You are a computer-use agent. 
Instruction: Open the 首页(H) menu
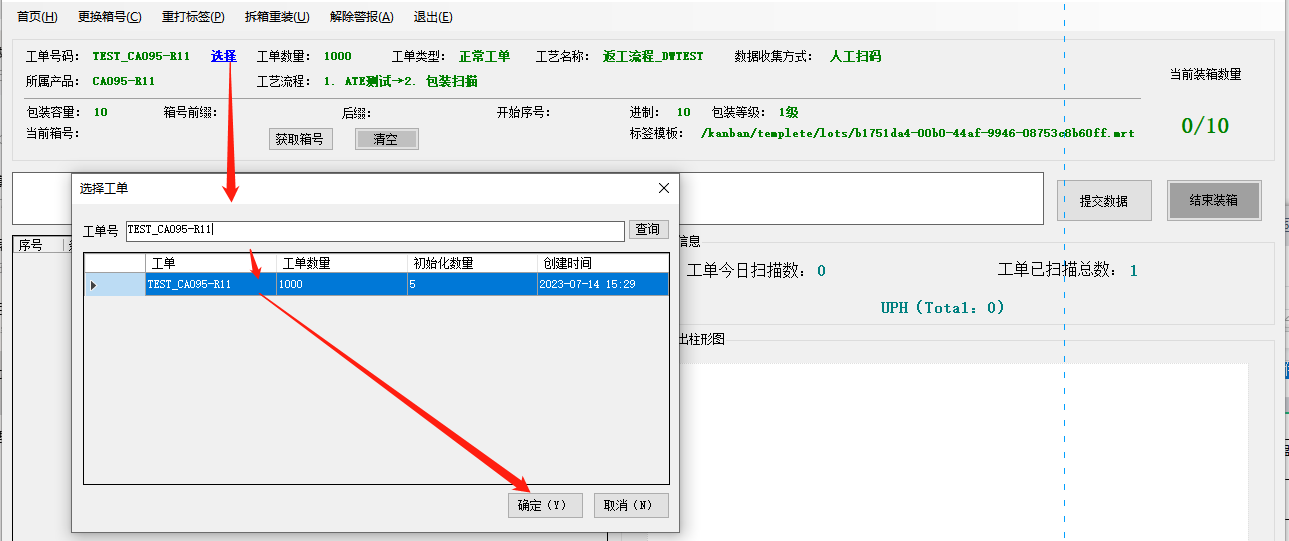(x=37, y=17)
